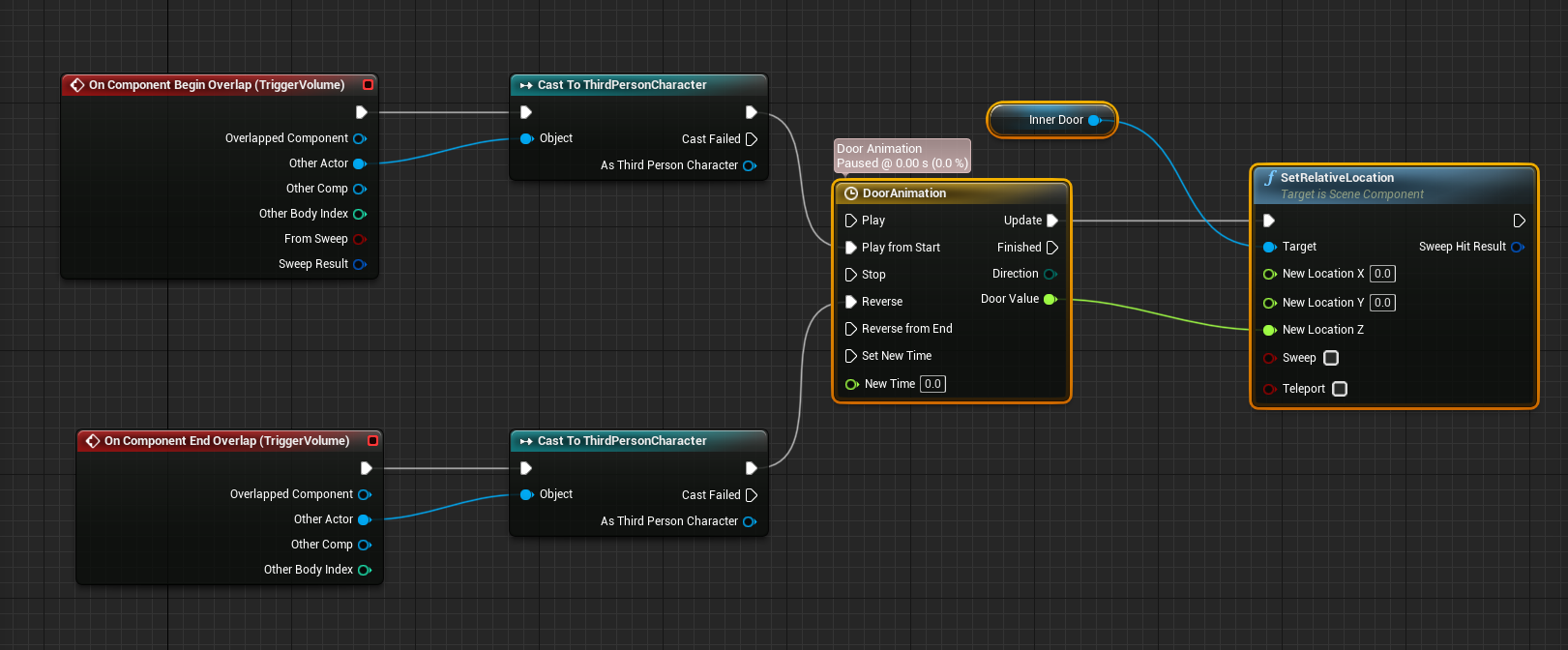
Task: Click the Other Comp pin on End Overlap node
Action: pyautogui.click(x=365, y=545)
